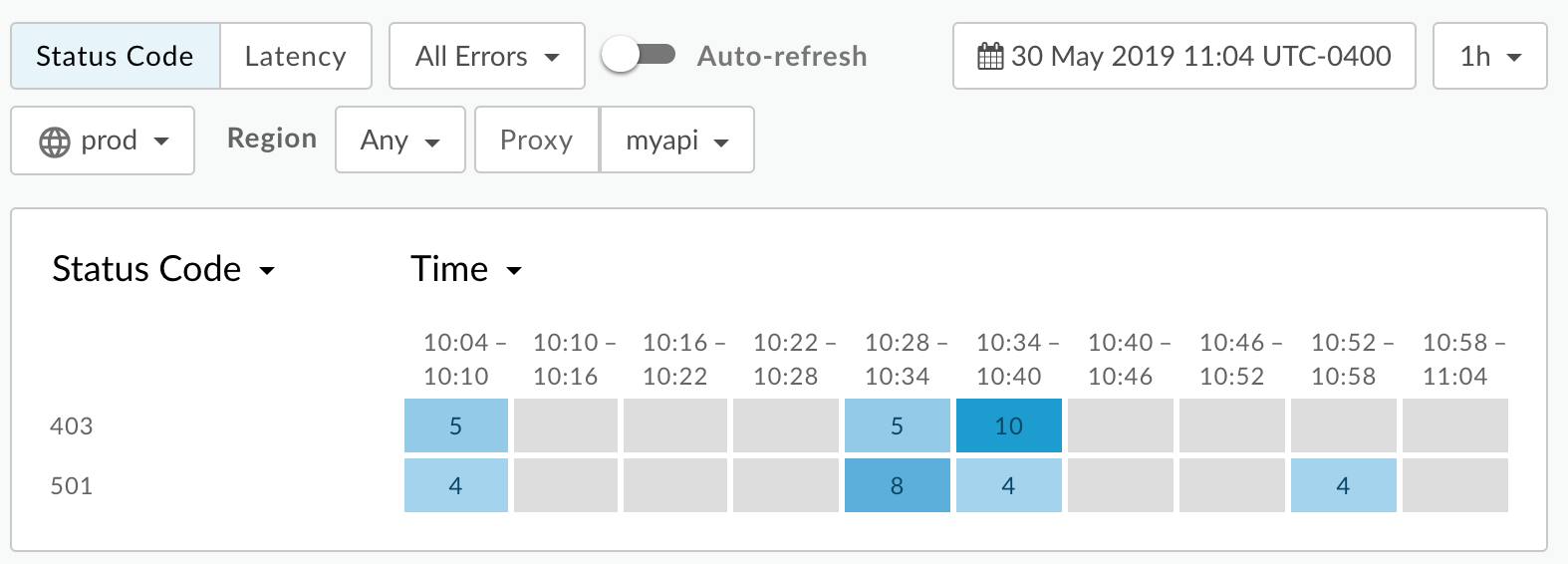Click the 501 cell showing 8
This screenshot has height=564, width=1568.
coord(897,485)
